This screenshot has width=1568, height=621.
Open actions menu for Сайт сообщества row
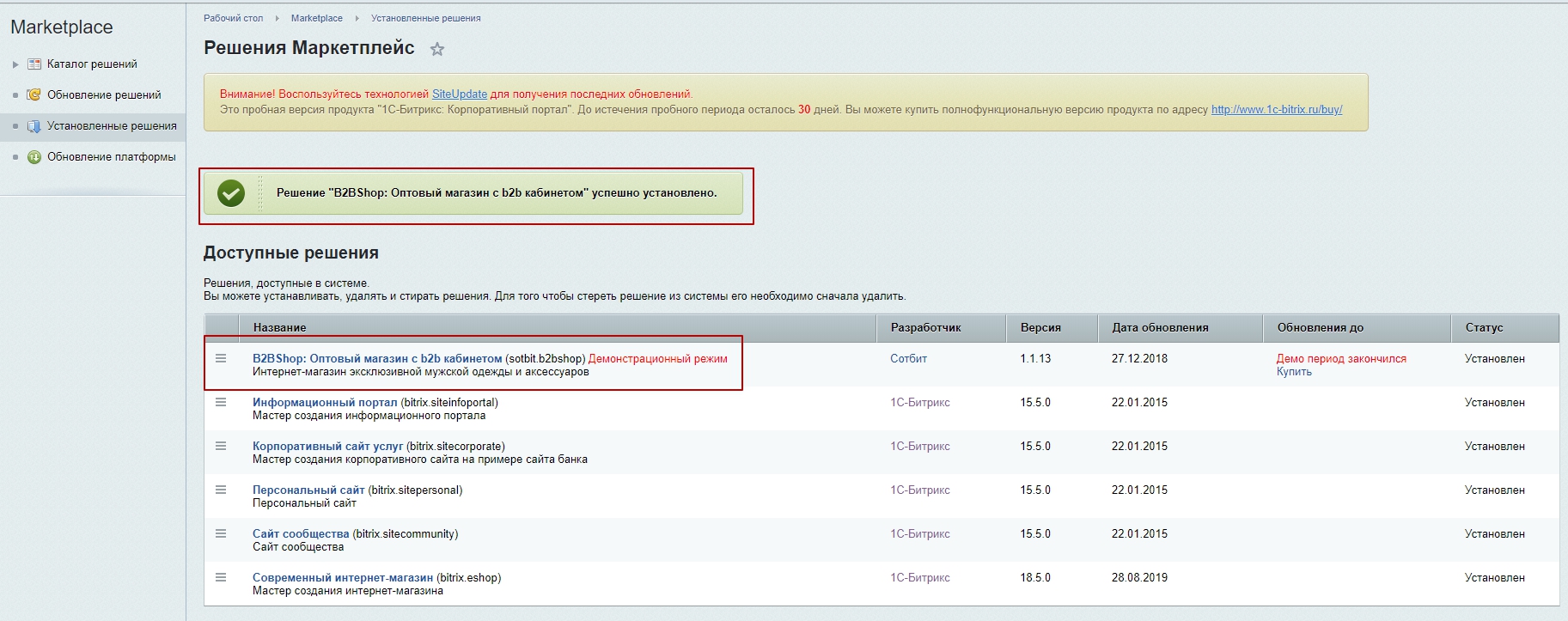pos(221,533)
